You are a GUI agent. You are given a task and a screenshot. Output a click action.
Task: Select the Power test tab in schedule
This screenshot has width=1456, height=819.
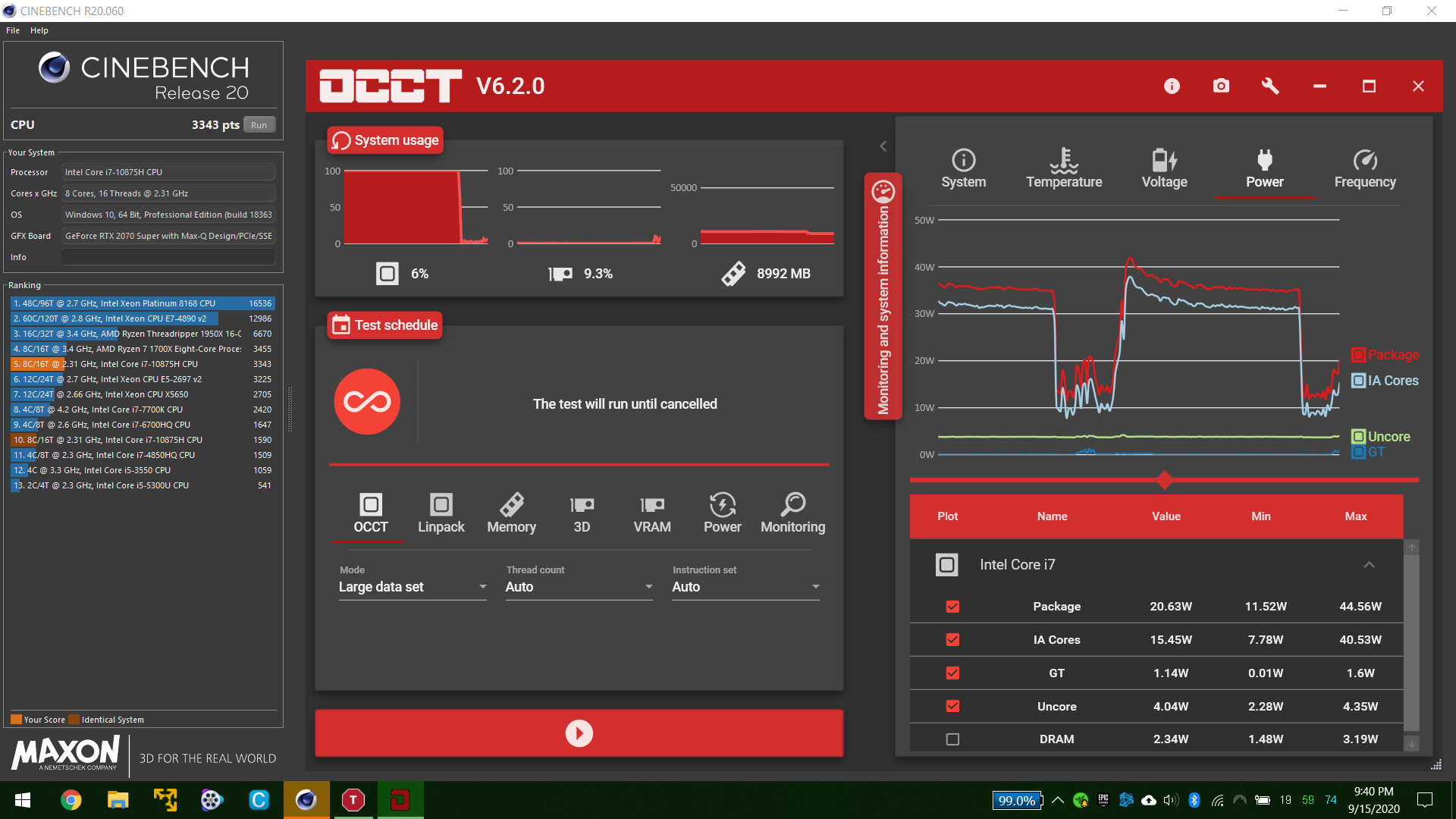(723, 513)
